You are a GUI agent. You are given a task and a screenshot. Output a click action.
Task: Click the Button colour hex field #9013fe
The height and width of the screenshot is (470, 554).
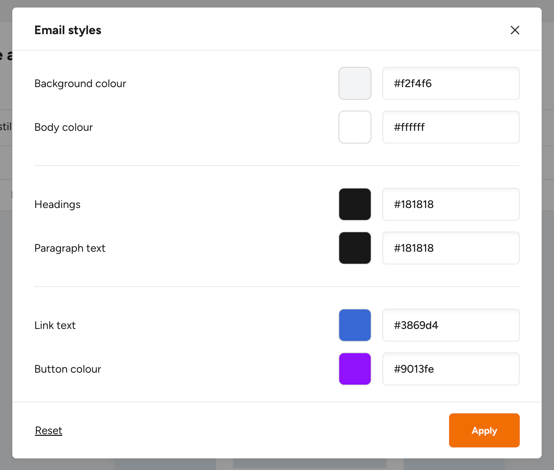tap(451, 369)
